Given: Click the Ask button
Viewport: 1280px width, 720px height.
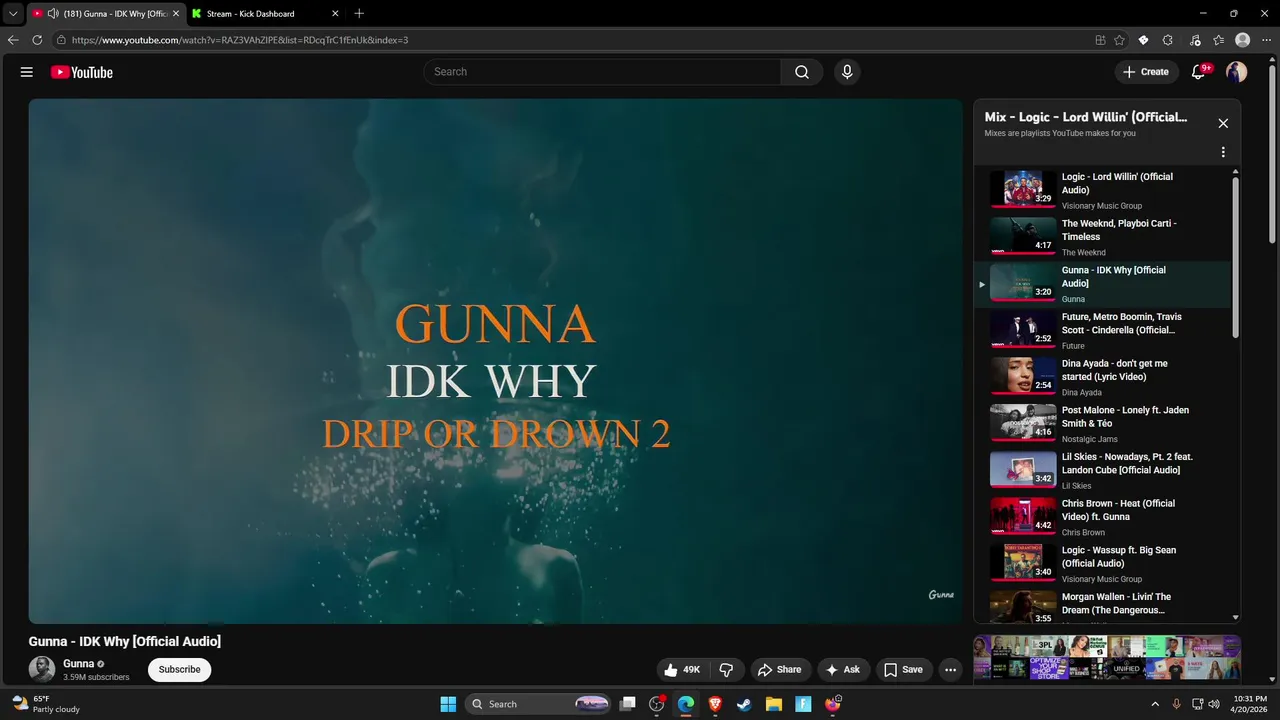Looking at the screenshot, I should pyautogui.click(x=842, y=670).
